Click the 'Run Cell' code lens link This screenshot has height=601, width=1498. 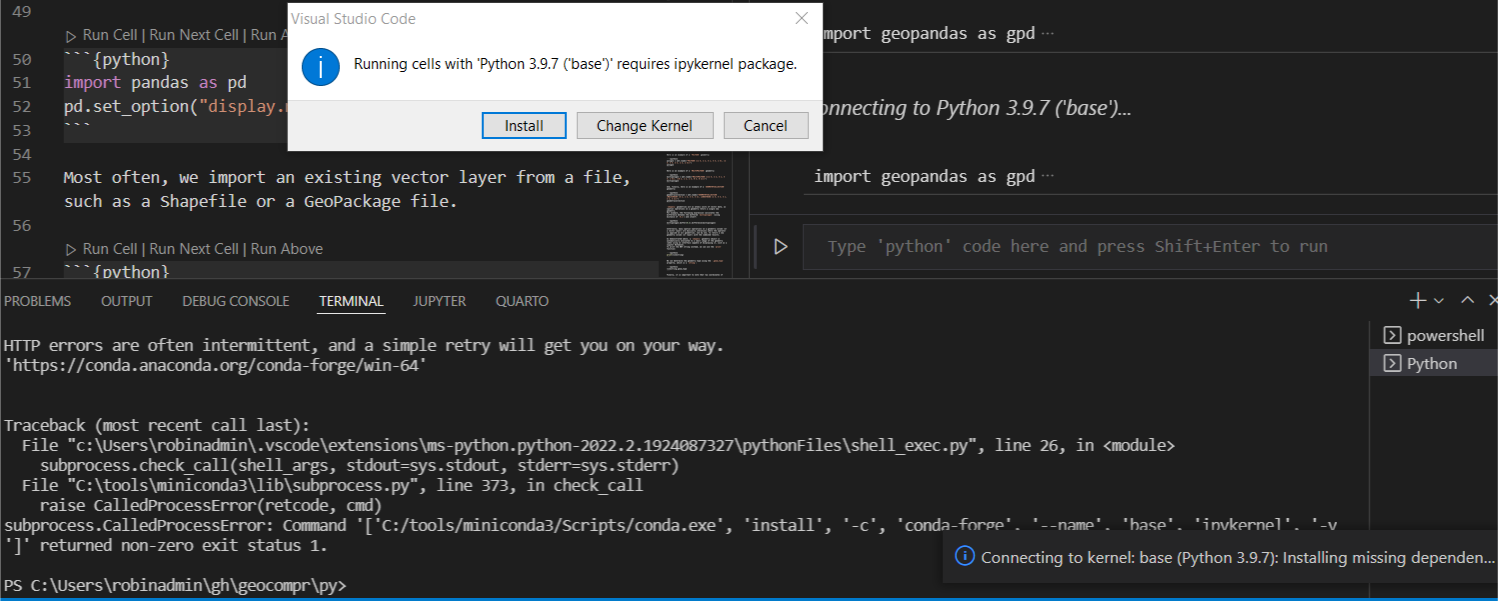[x=109, y=248]
